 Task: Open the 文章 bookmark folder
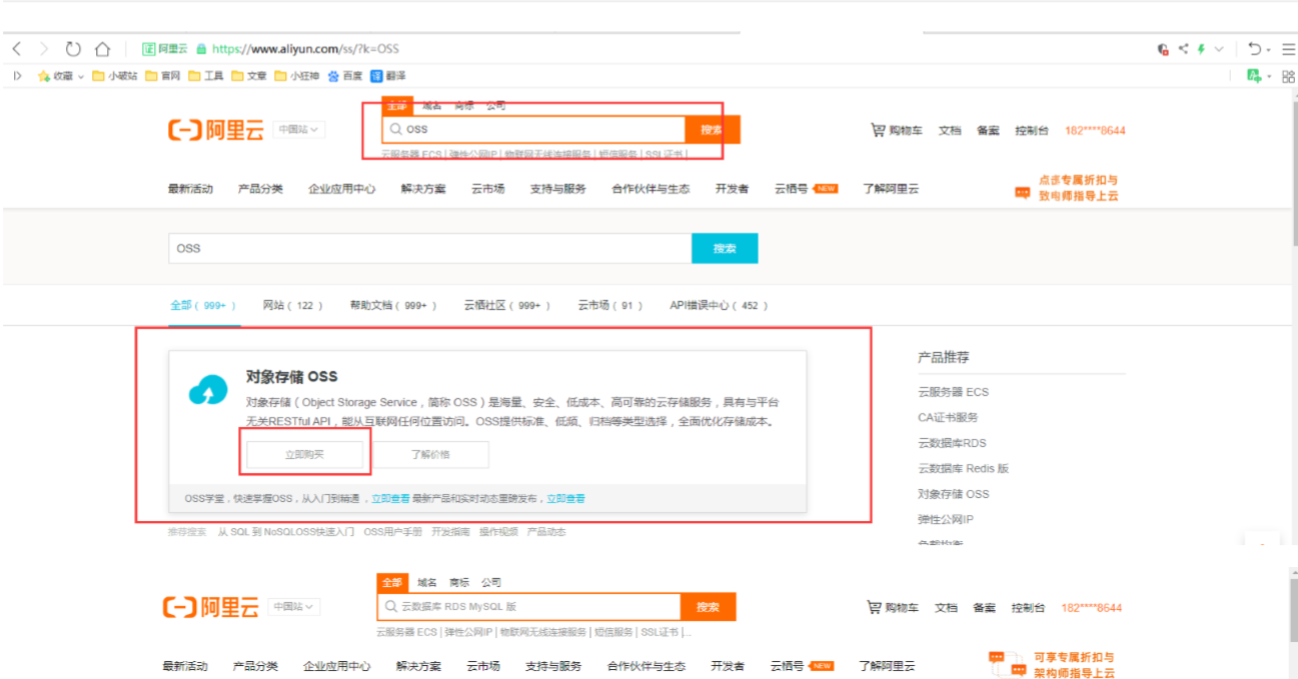[248, 76]
